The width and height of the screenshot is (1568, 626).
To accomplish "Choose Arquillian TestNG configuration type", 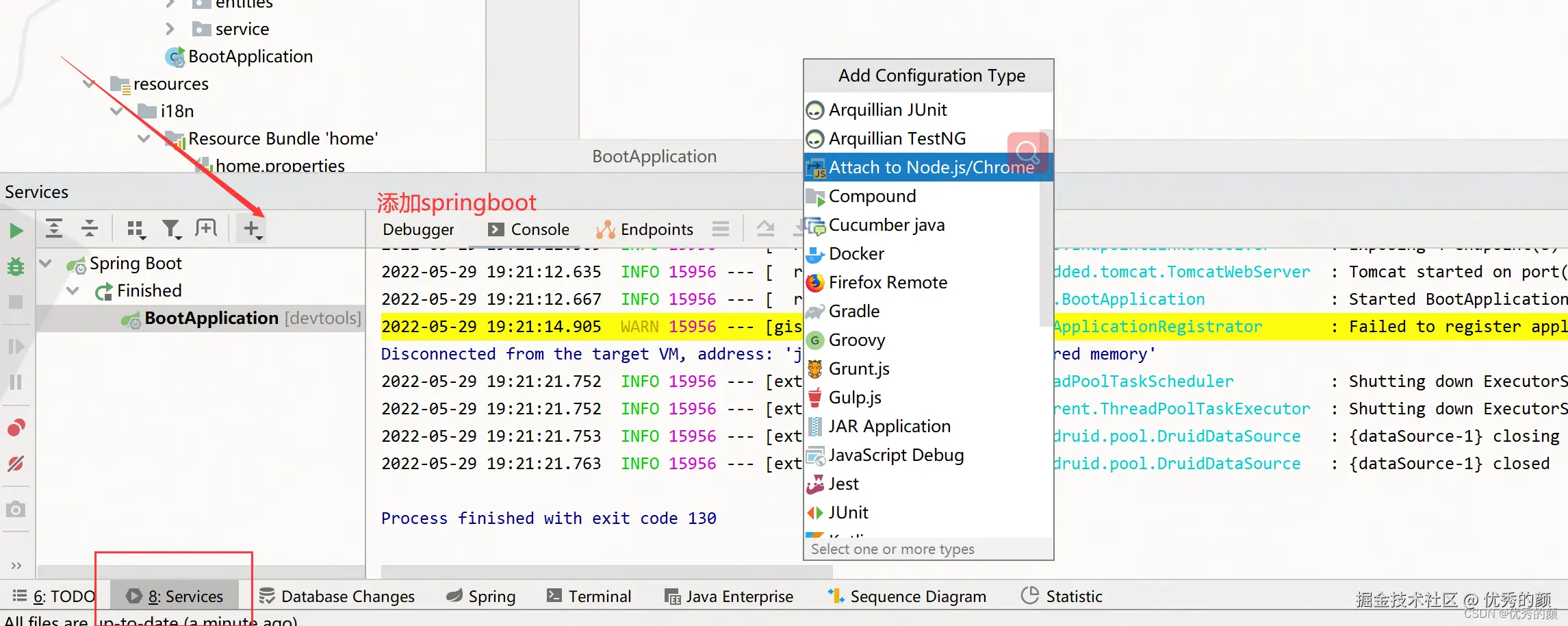I will 921,138.
